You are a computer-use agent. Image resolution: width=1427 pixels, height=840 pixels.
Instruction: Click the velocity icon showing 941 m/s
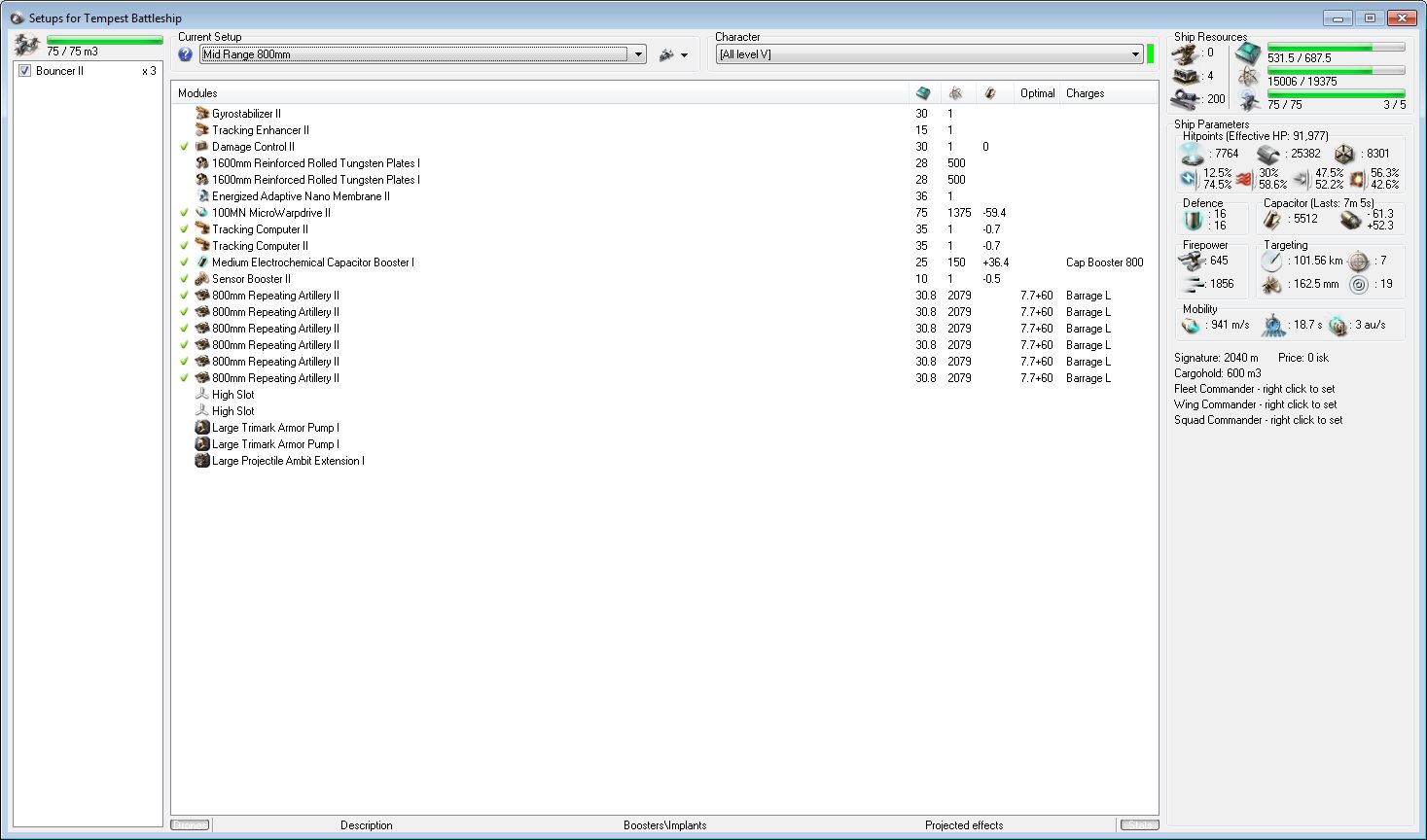tap(1191, 325)
